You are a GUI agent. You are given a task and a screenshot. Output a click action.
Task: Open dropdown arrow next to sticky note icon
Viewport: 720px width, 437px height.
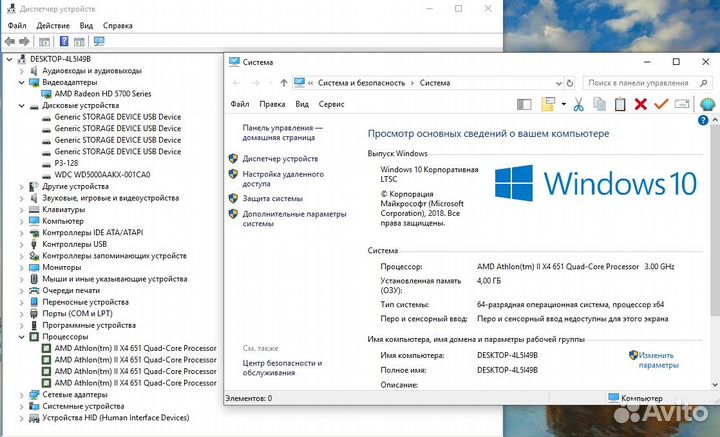pyautogui.click(x=563, y=104)
